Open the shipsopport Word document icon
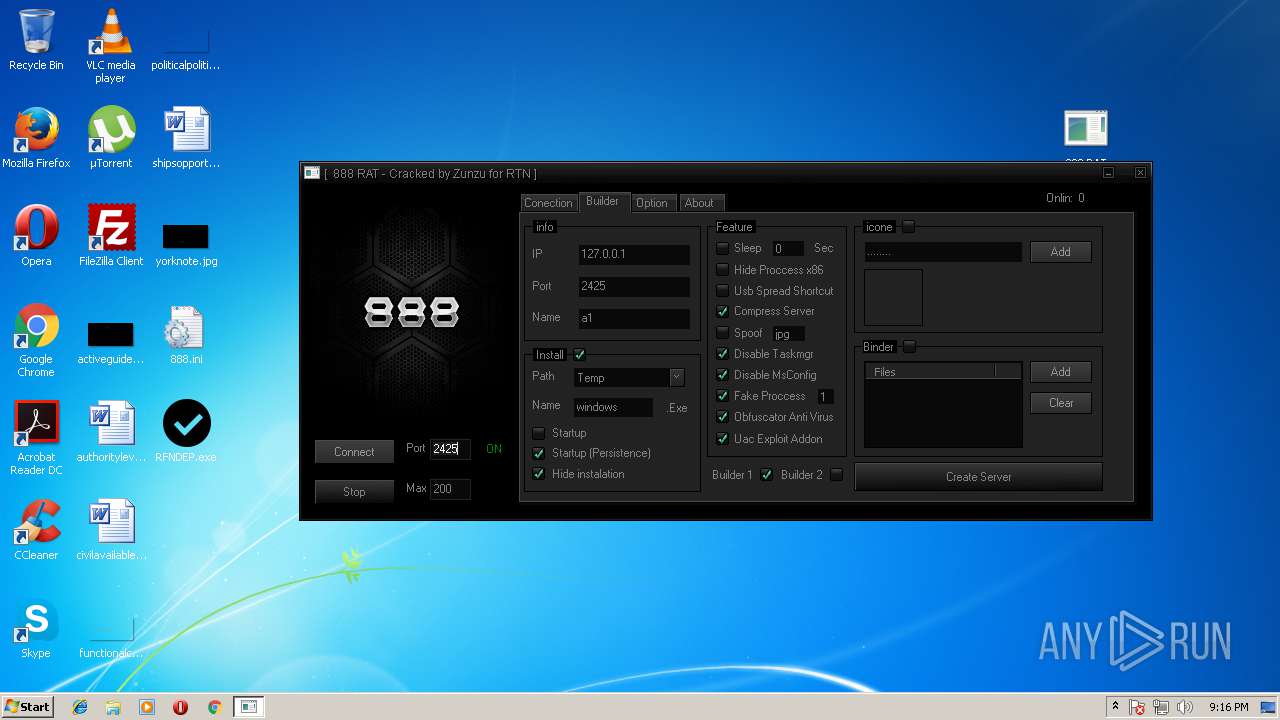This screenshot has height=720, width=1280. point(186,138)
